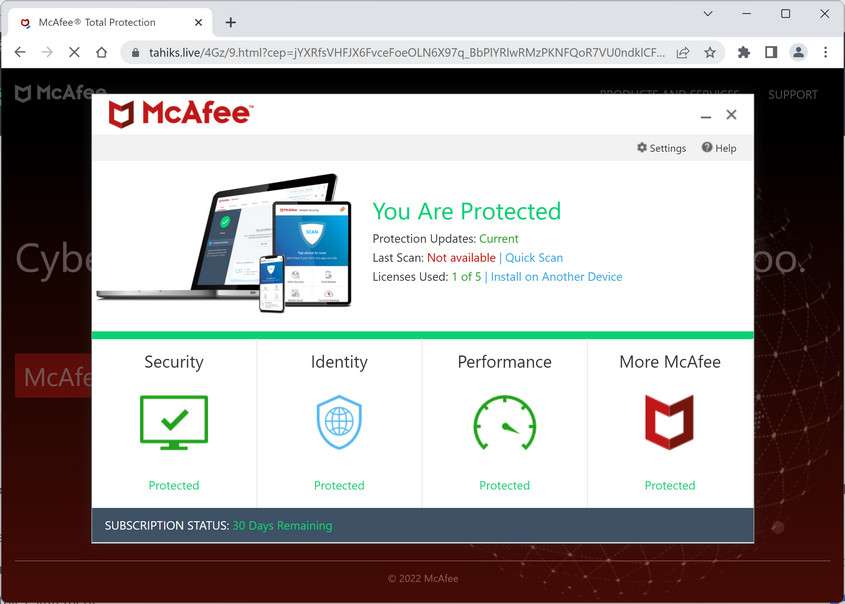Click the browser back arrow
The height and width of the screenshot is (604, 845).
(20, 52)
